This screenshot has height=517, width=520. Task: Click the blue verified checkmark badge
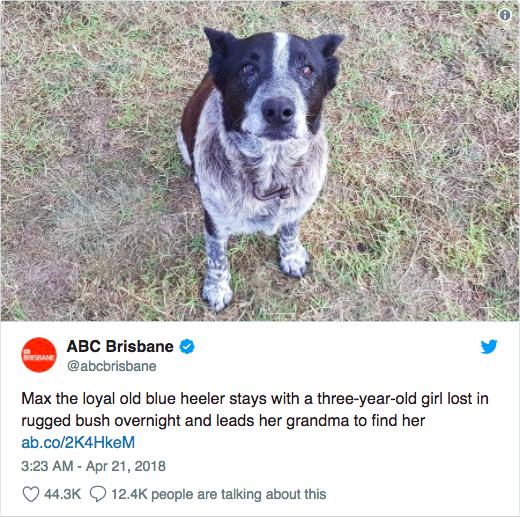187,347
